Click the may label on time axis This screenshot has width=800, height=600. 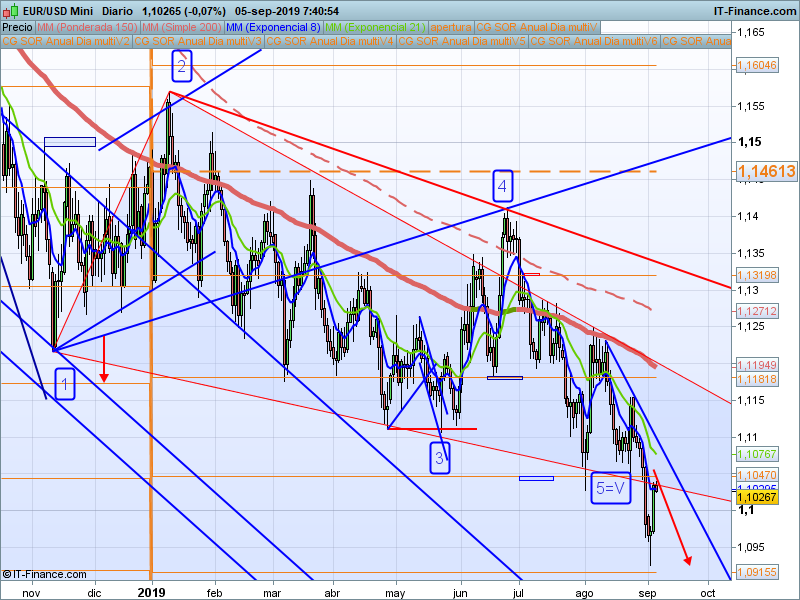click(x=395, y=593)
